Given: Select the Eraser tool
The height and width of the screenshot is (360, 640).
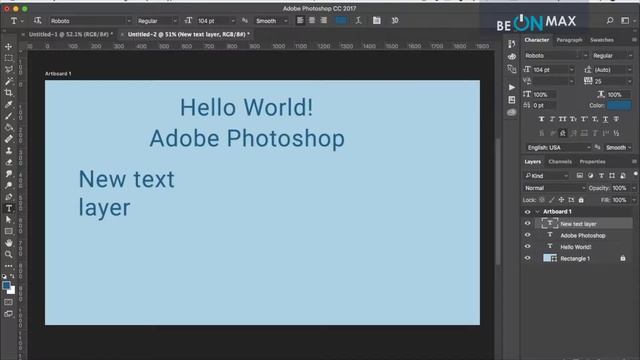Looking at the screenshot, I should pyautogui.click(x=9, y=162).
